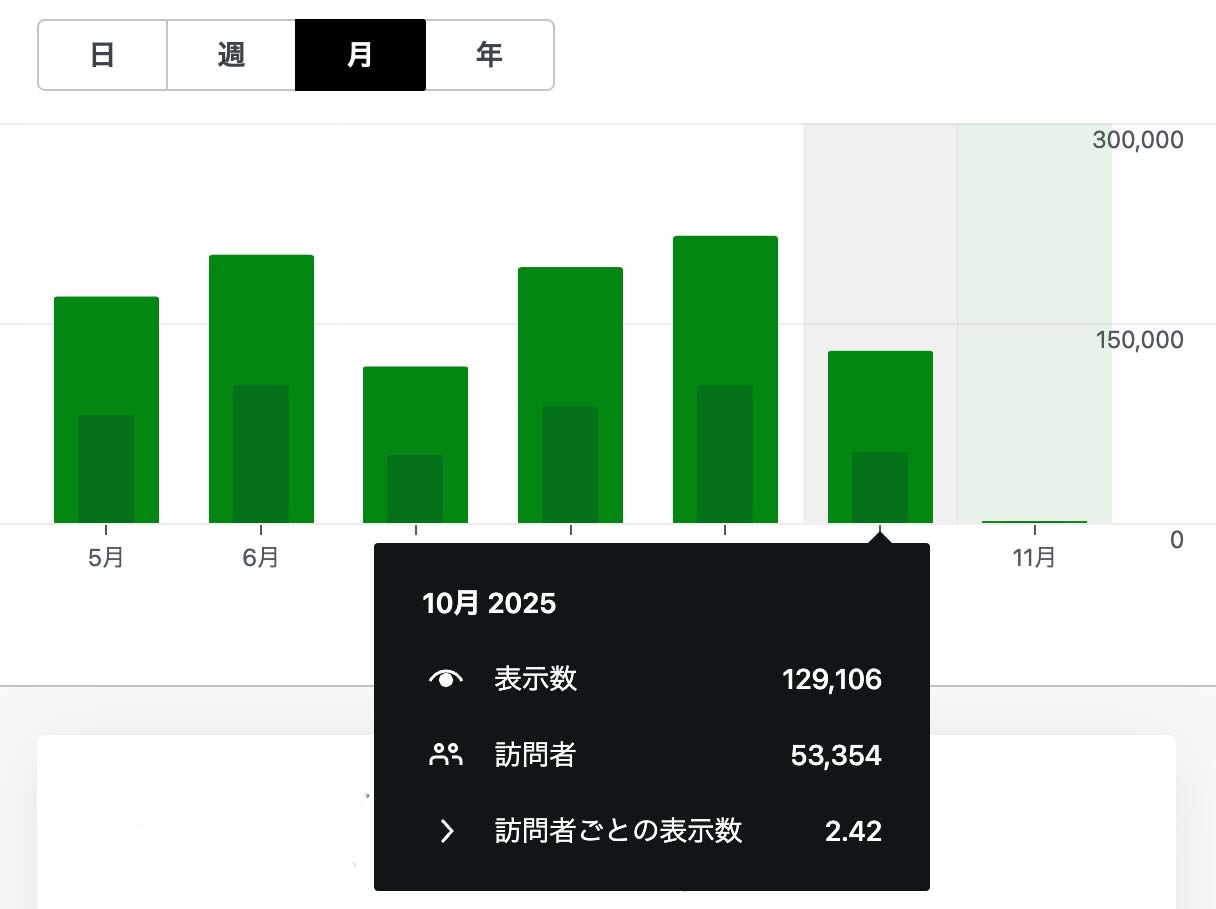1216x909 pixels.
Task: Switch to the 年 (year) view tab
Action: coord(489,55)
